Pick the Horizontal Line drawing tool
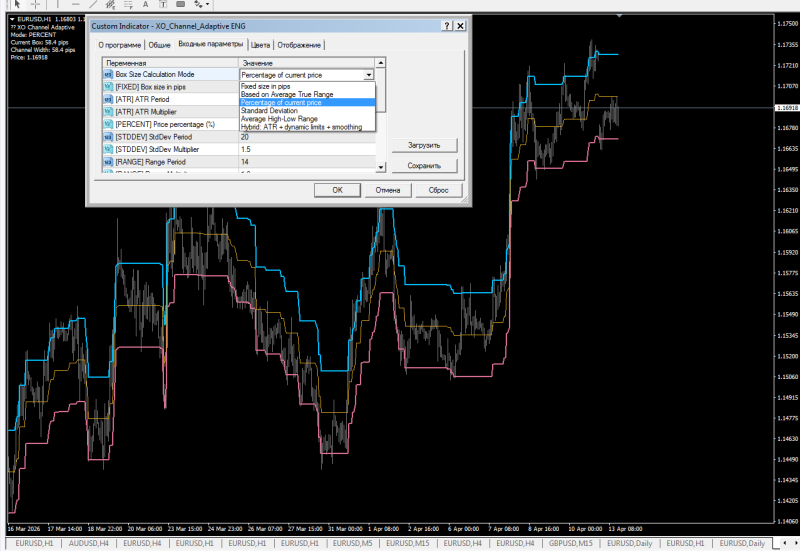 coord(76,4)
